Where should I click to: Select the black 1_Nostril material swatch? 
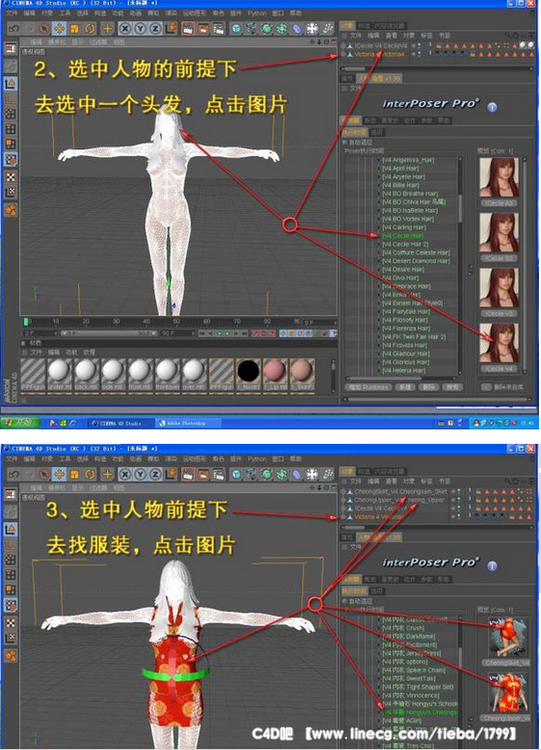[248, 373]
